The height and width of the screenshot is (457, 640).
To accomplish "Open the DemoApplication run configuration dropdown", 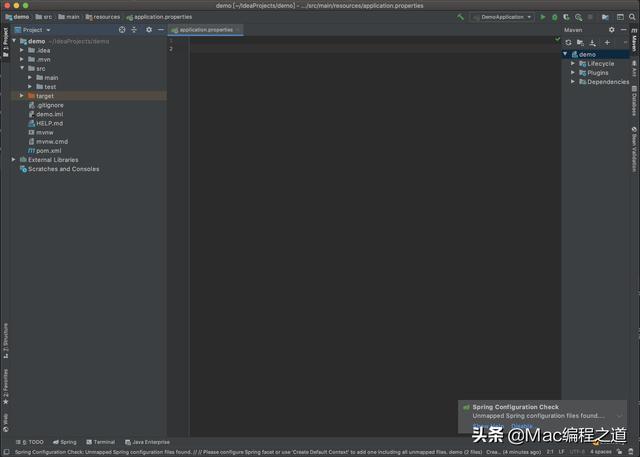I will click(502, 17).
